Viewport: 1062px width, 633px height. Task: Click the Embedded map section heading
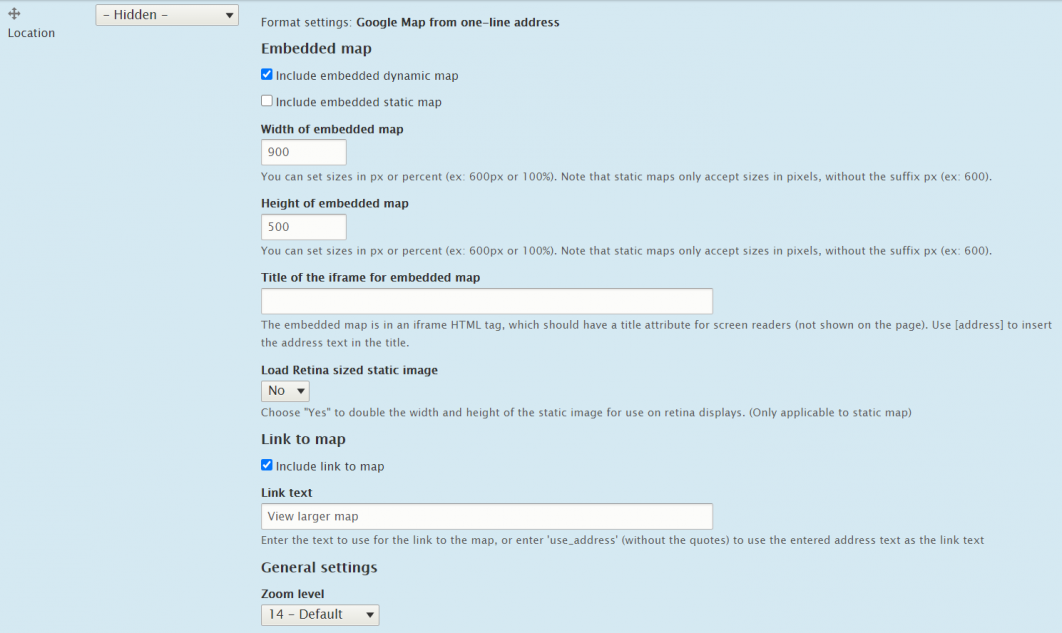316,48
